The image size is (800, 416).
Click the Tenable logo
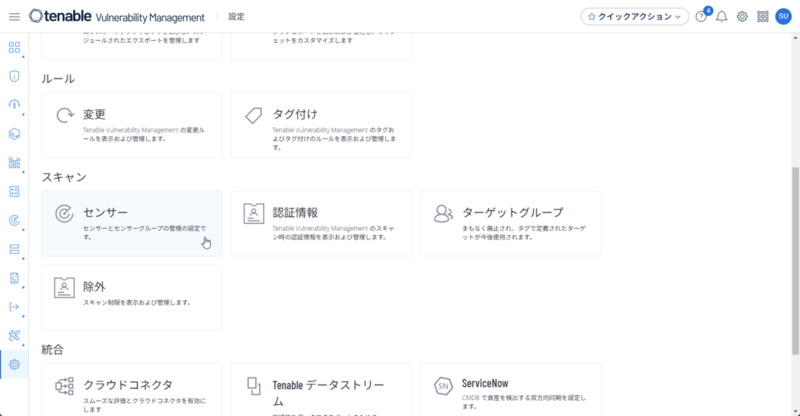(60, 16)
